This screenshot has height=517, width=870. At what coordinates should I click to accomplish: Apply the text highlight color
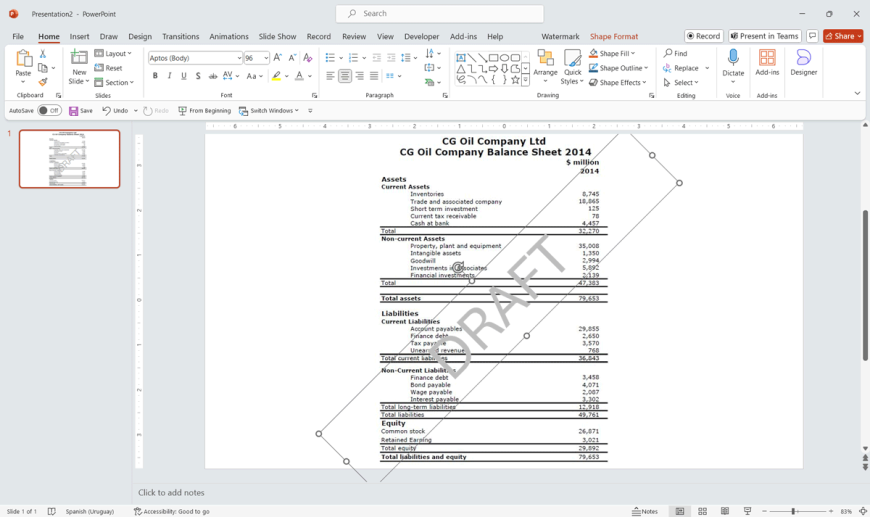click(276, 76)
